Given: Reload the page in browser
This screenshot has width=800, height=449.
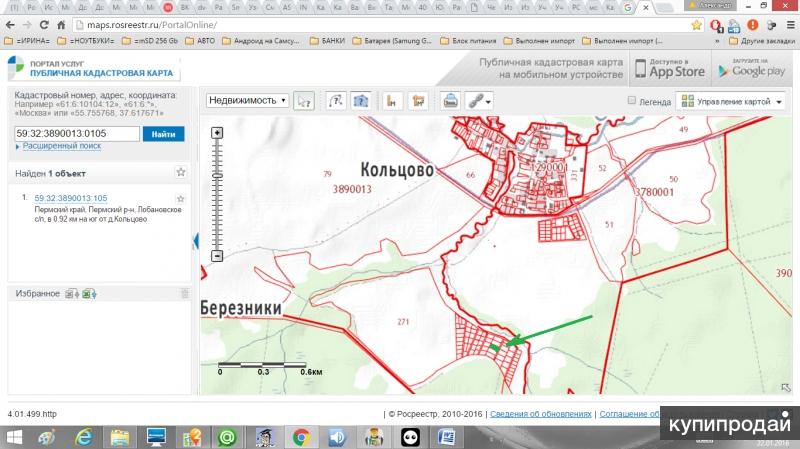Looking at the screenshot, I should (x=44, y=24).
